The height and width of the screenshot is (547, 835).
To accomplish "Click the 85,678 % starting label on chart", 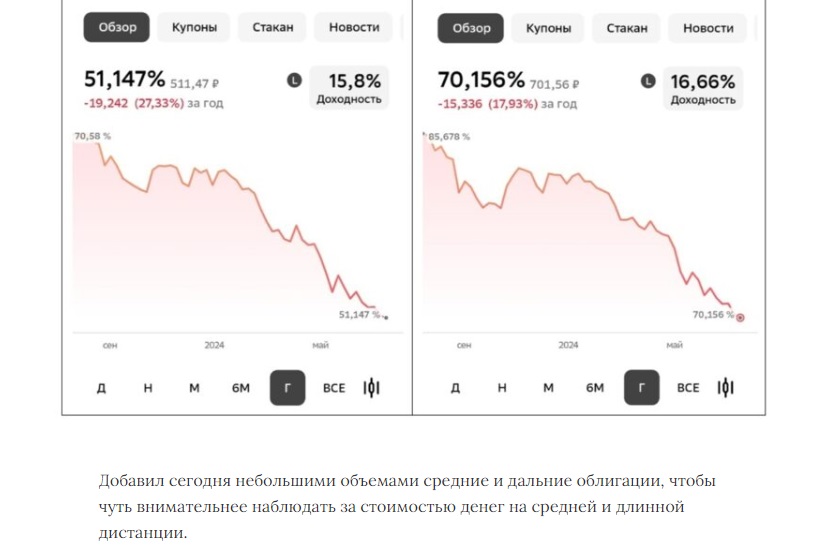I will tap(449, 136).
